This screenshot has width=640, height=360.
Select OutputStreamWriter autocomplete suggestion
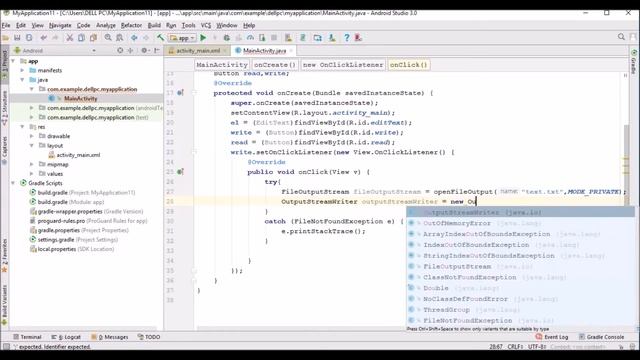point(520,213)
